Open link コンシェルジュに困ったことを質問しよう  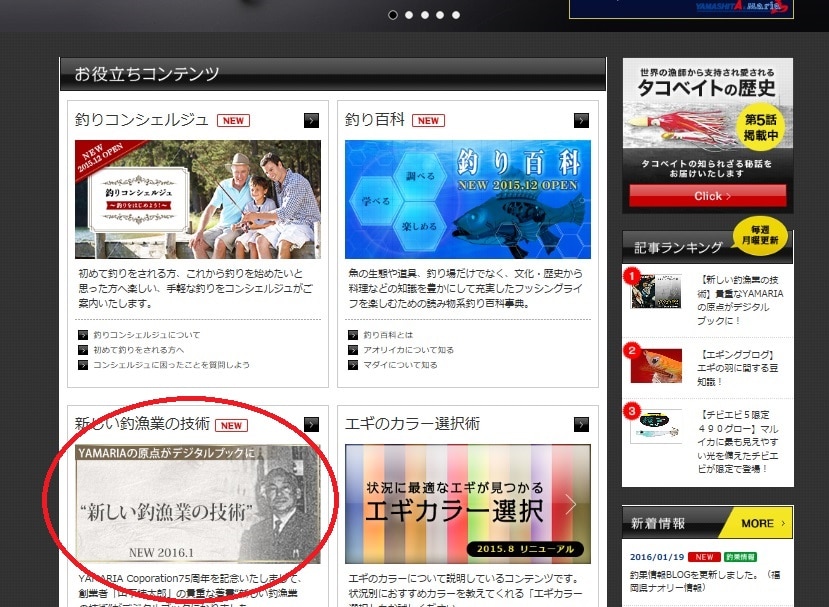[x=171, y=364]
